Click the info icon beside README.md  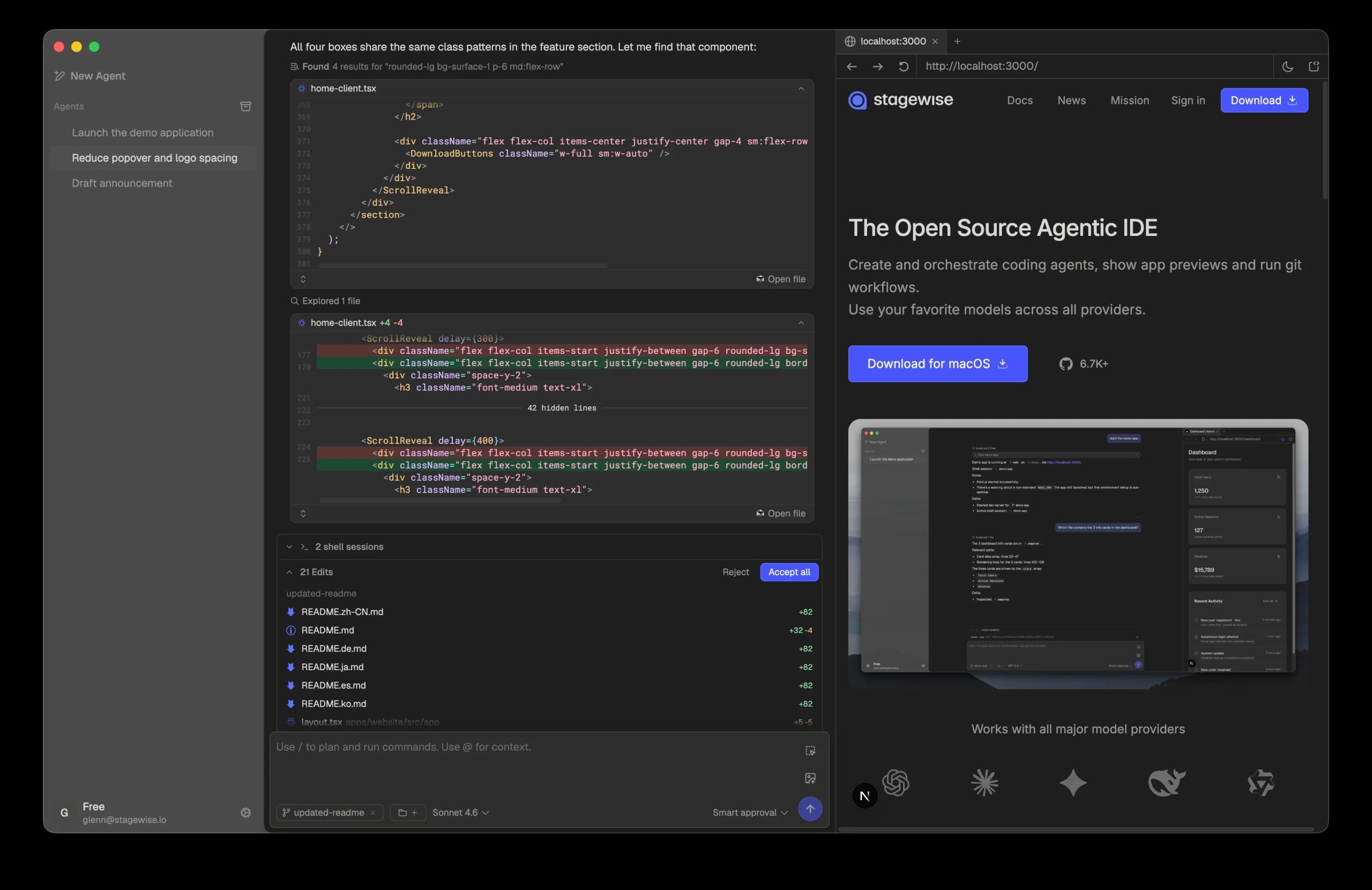291,631
